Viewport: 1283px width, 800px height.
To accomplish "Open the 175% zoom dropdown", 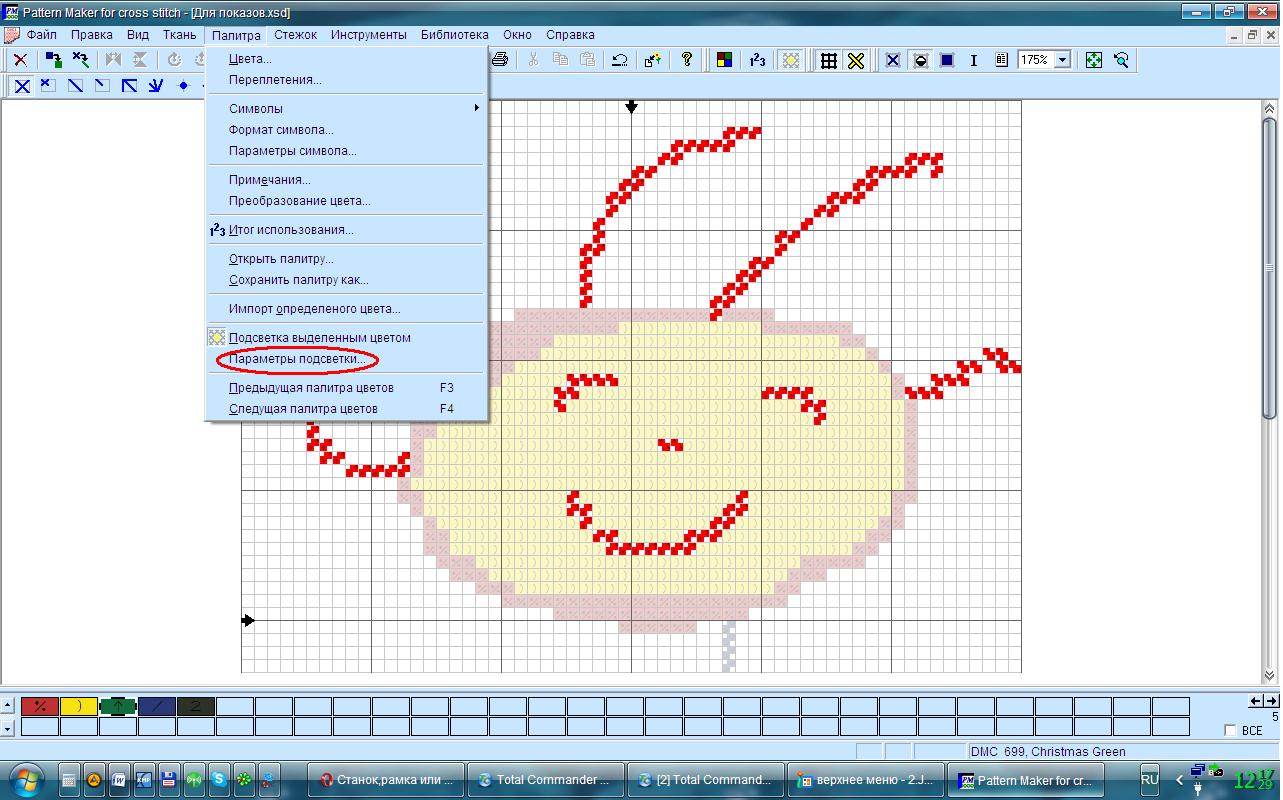I will (x=1062, y=60).
